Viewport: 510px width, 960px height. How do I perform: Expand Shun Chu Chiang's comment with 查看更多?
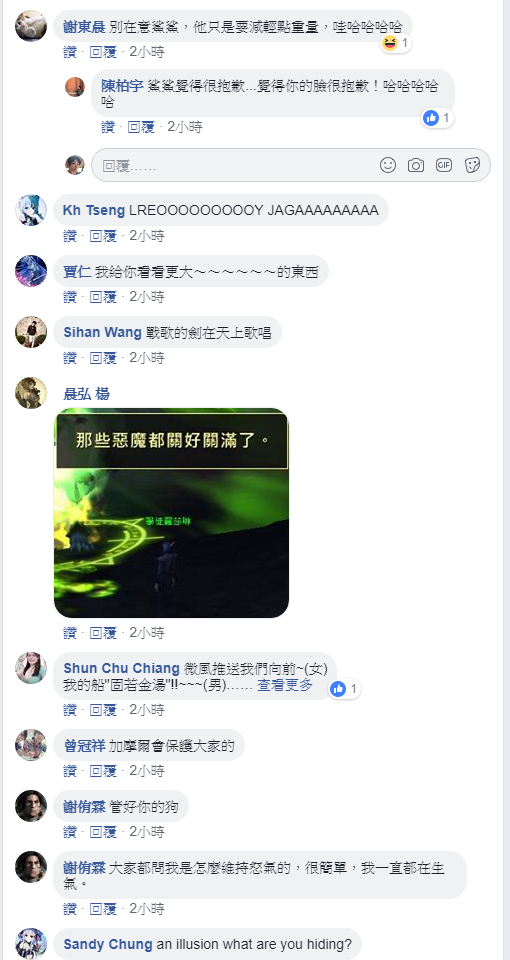(285, 685)
